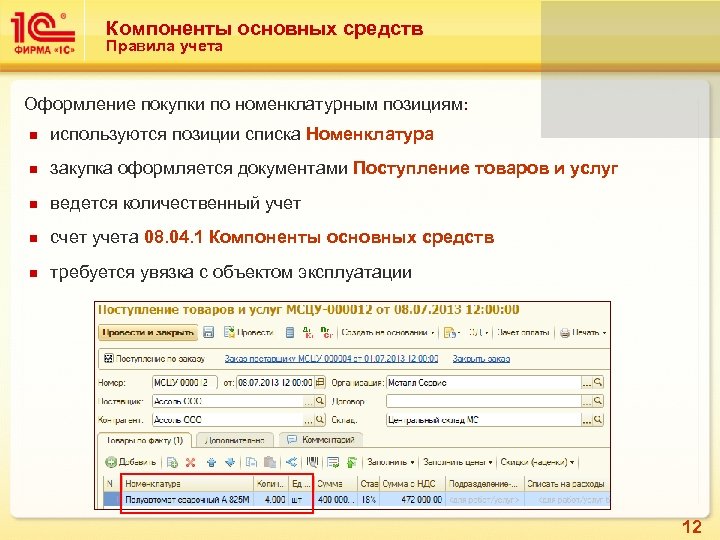Click the Провести и закрыть button
Screen dimensions: 720x540
tap(148, 332)
